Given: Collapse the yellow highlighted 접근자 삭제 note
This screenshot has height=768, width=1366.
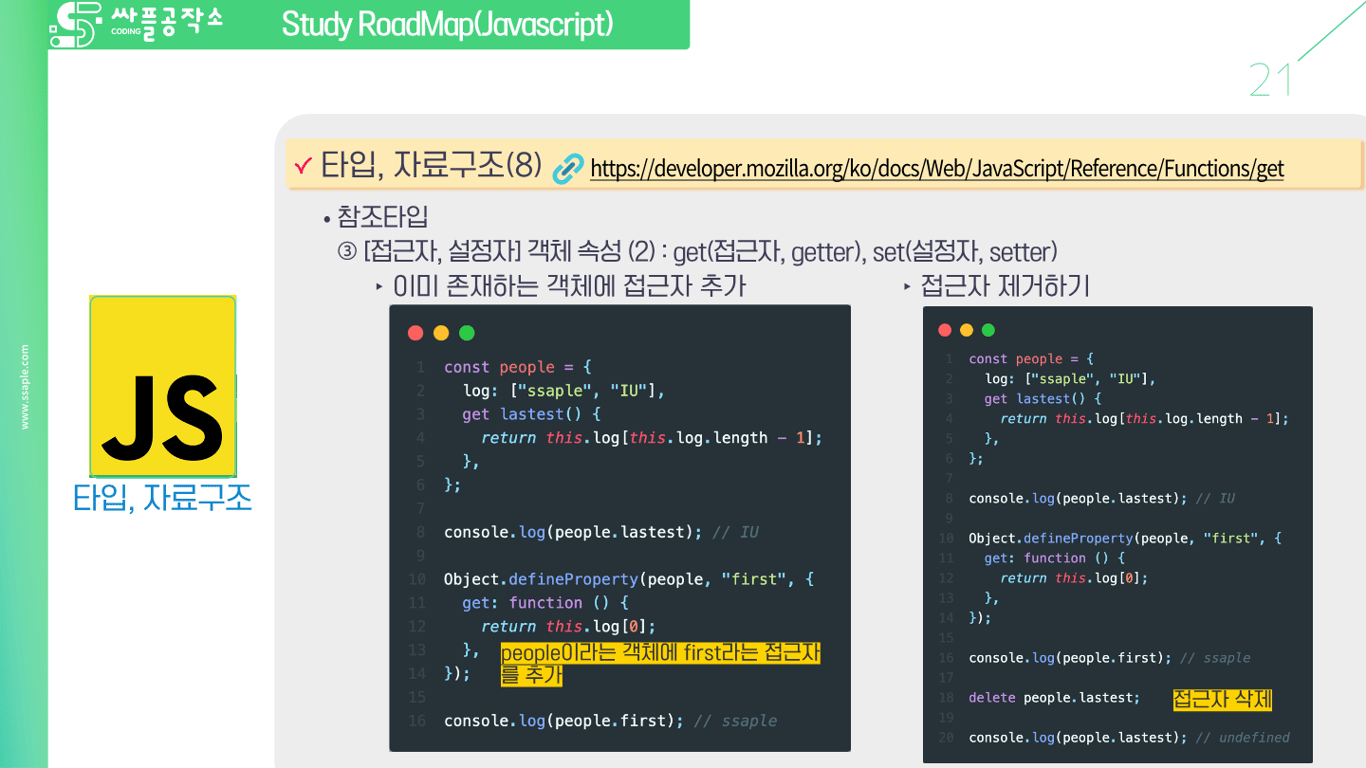Looking at the screenshot, I should click(x=1222, y=699).
